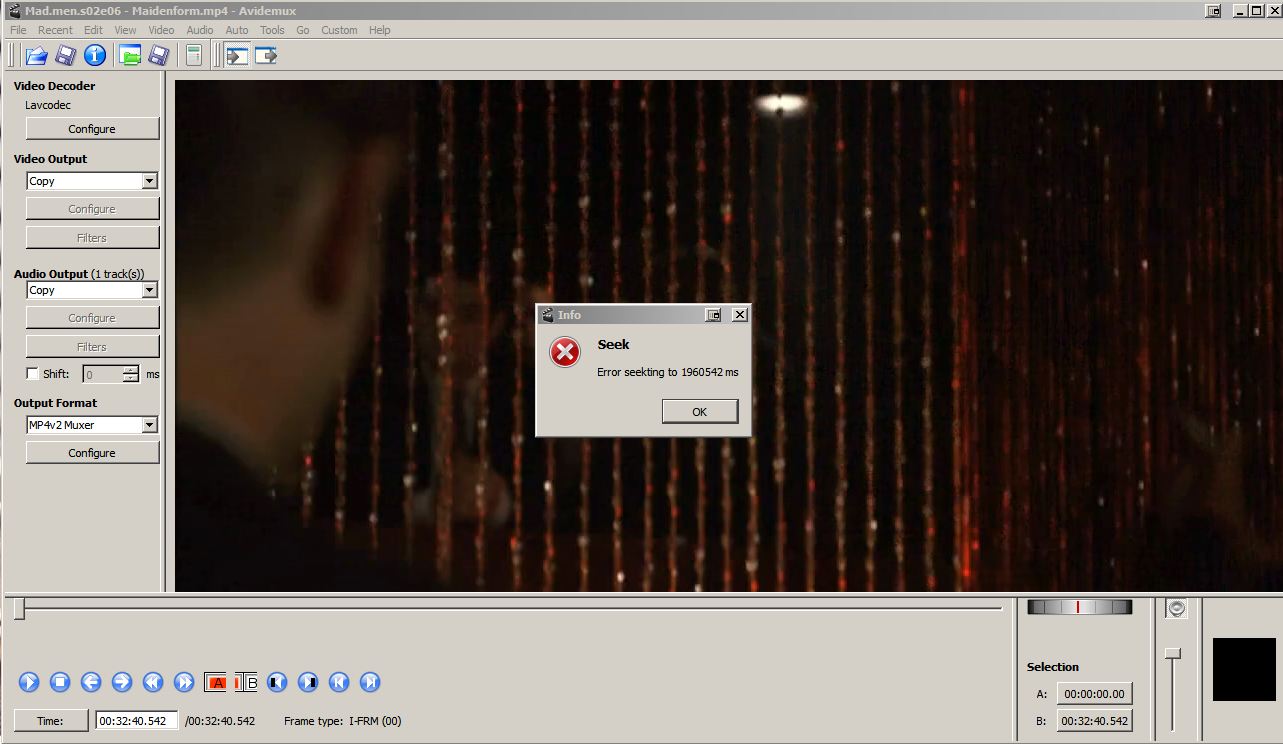This screenshot has width=1283, height=744.
Task: Click the Avidemux clapperboard title icon
Action: pos(14,10)
